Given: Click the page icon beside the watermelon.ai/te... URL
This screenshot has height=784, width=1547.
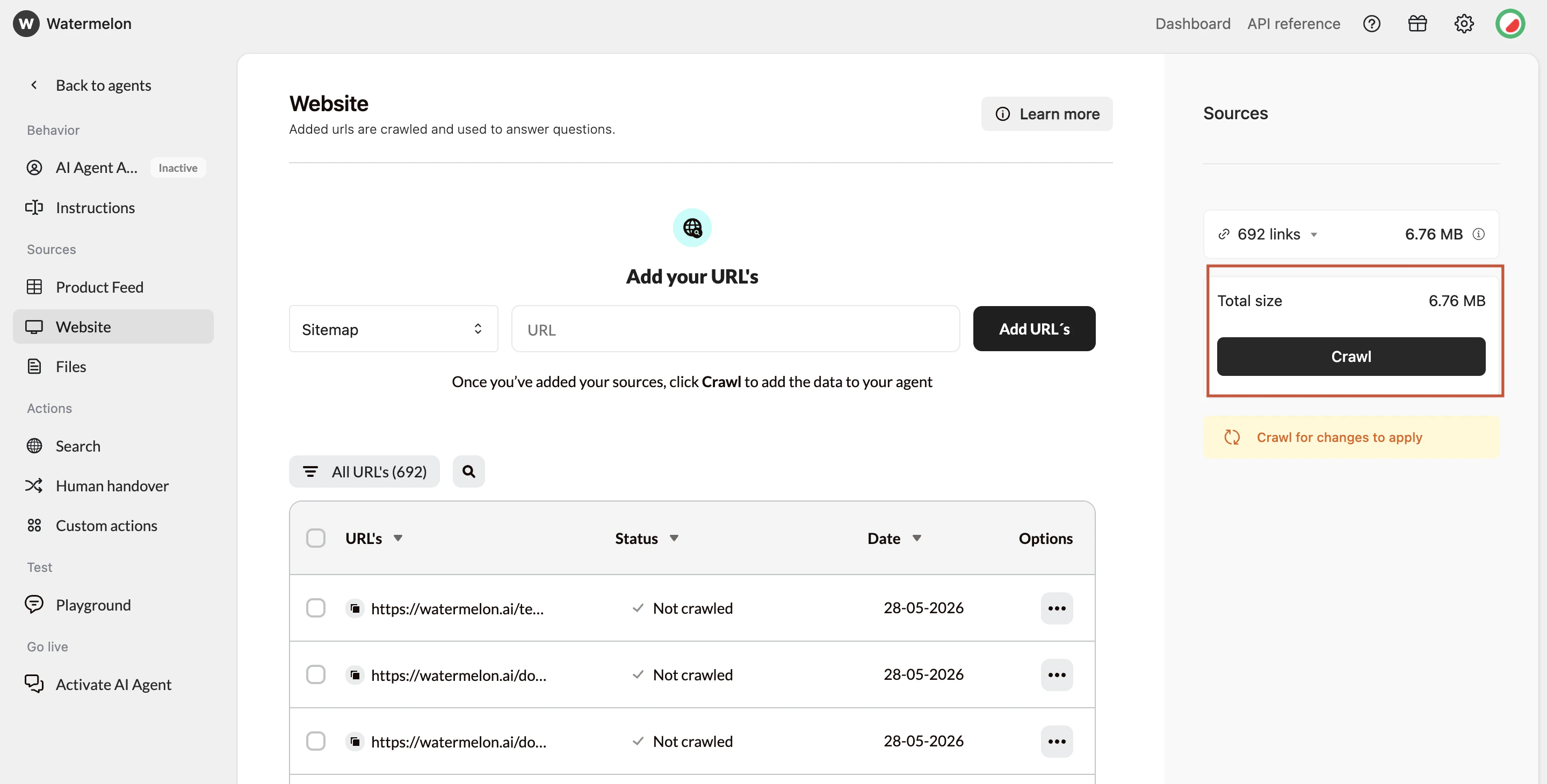Looking at the screenshot, I should pyautogui.click(x=355, y=608).
